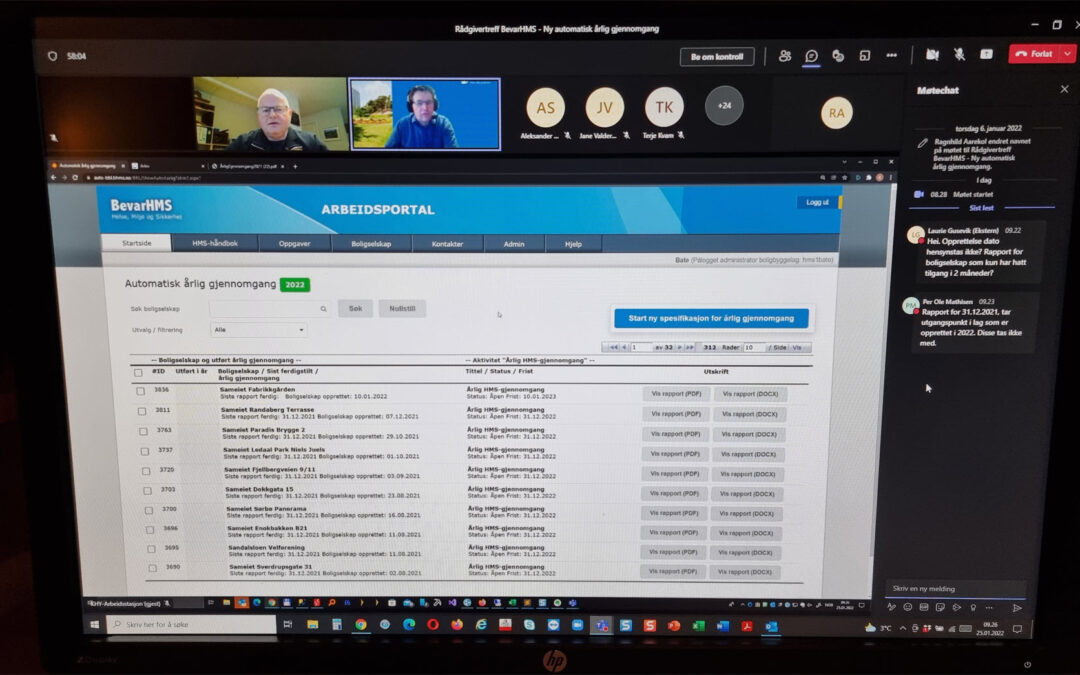Image resolution: width=1080 pixels, height=675 pixels.
Task: Click Start ny spesifikasjon for årlig gjennomgang
Action: point(710,318)
